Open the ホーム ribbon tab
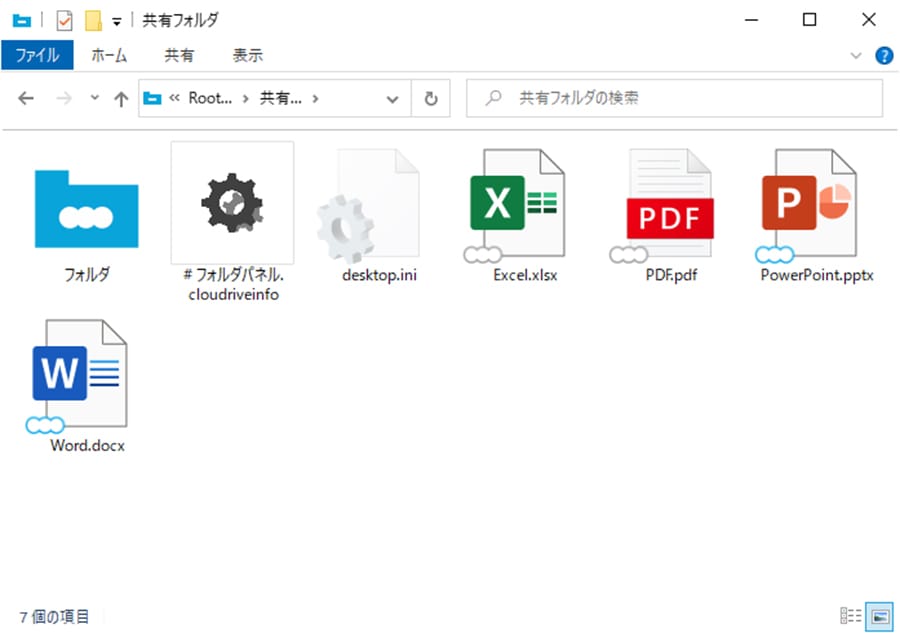This screenshot has height=633, width=900. click(109, 55)
